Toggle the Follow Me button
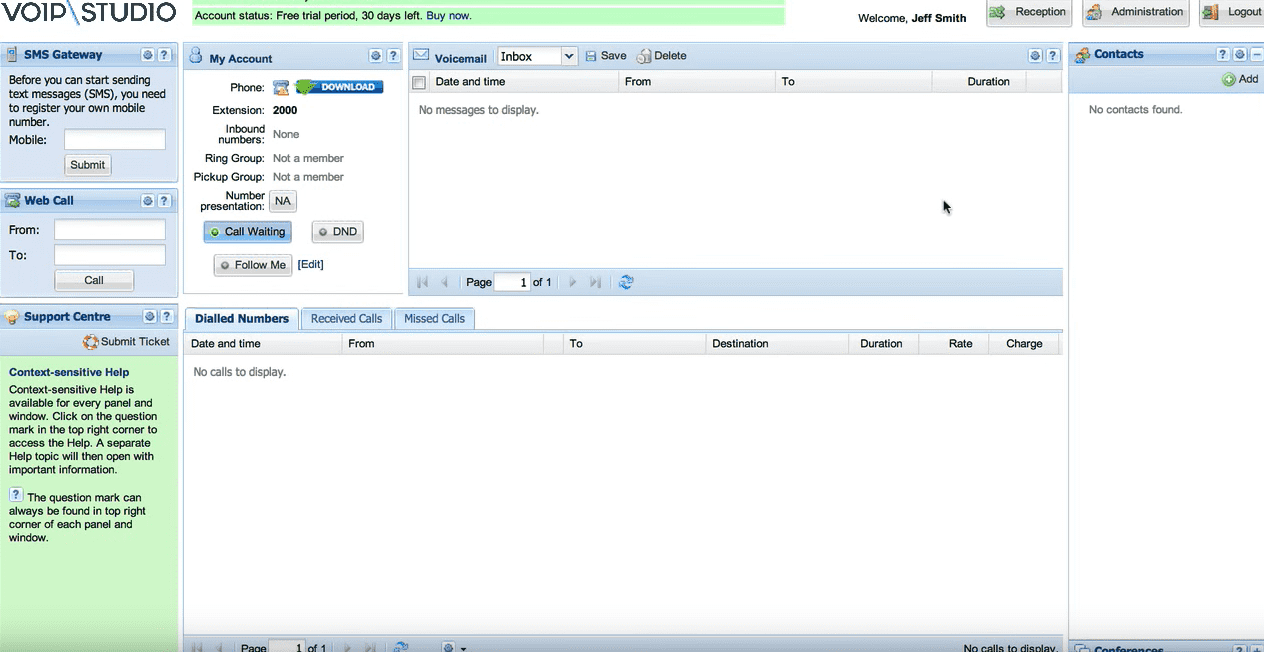1264x652 pixels. (x=253, y=265)
